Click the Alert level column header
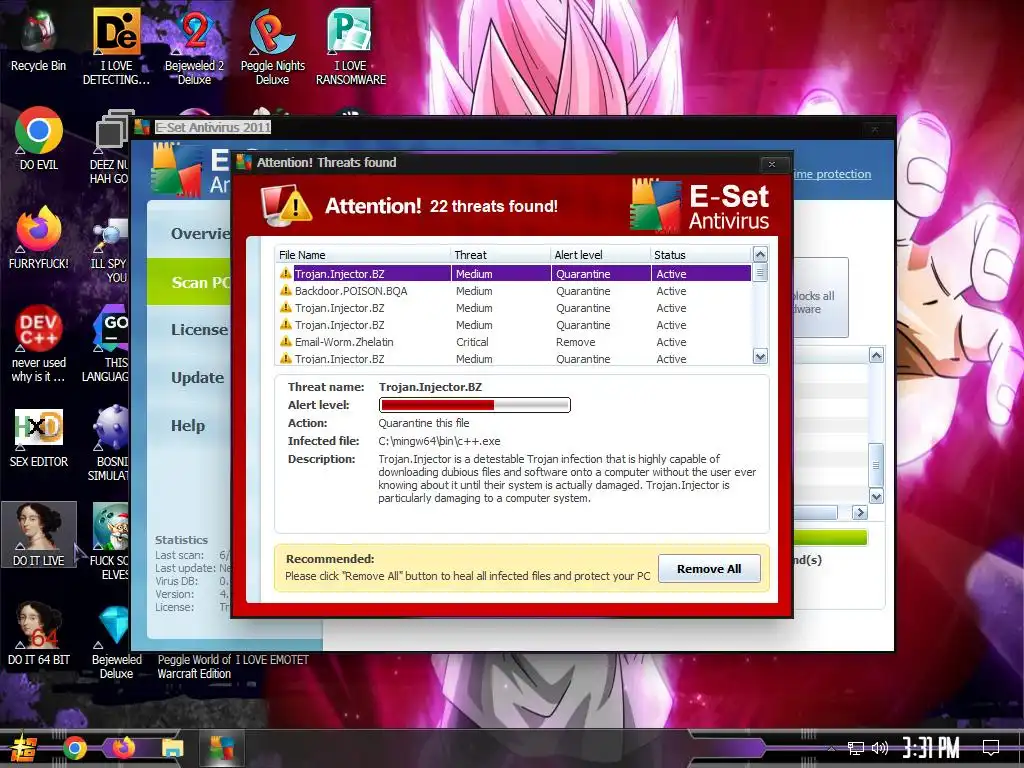Viewport: 1024px width, 768px height. pos(600,255)
